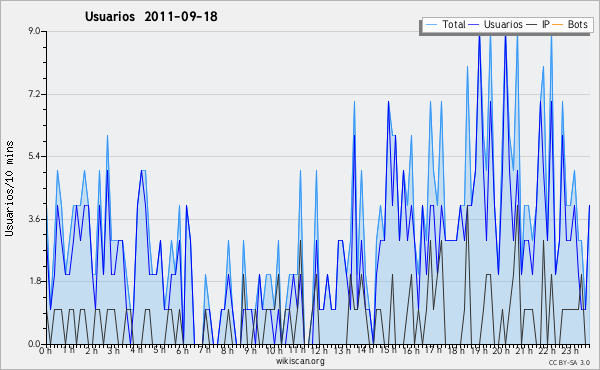Click the y-axis label 'Usuarios/10 mins'
The image size is (600, 370).
point(9,188)
